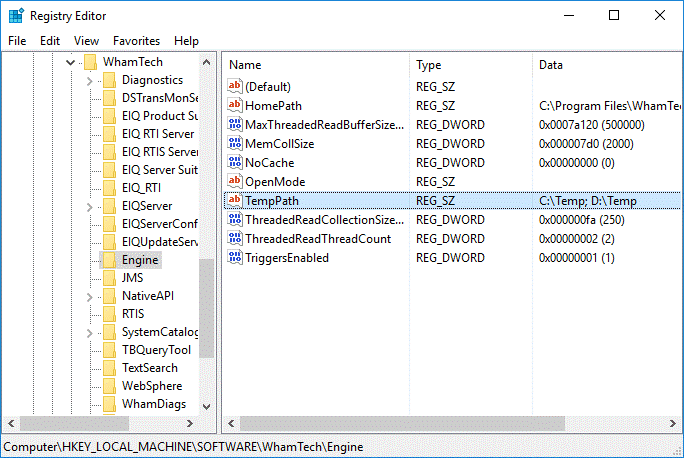This screenshot has height=458, width=684.
Task: Click the folder icon beside EIQ_RTI
Action: click(109, 188)
